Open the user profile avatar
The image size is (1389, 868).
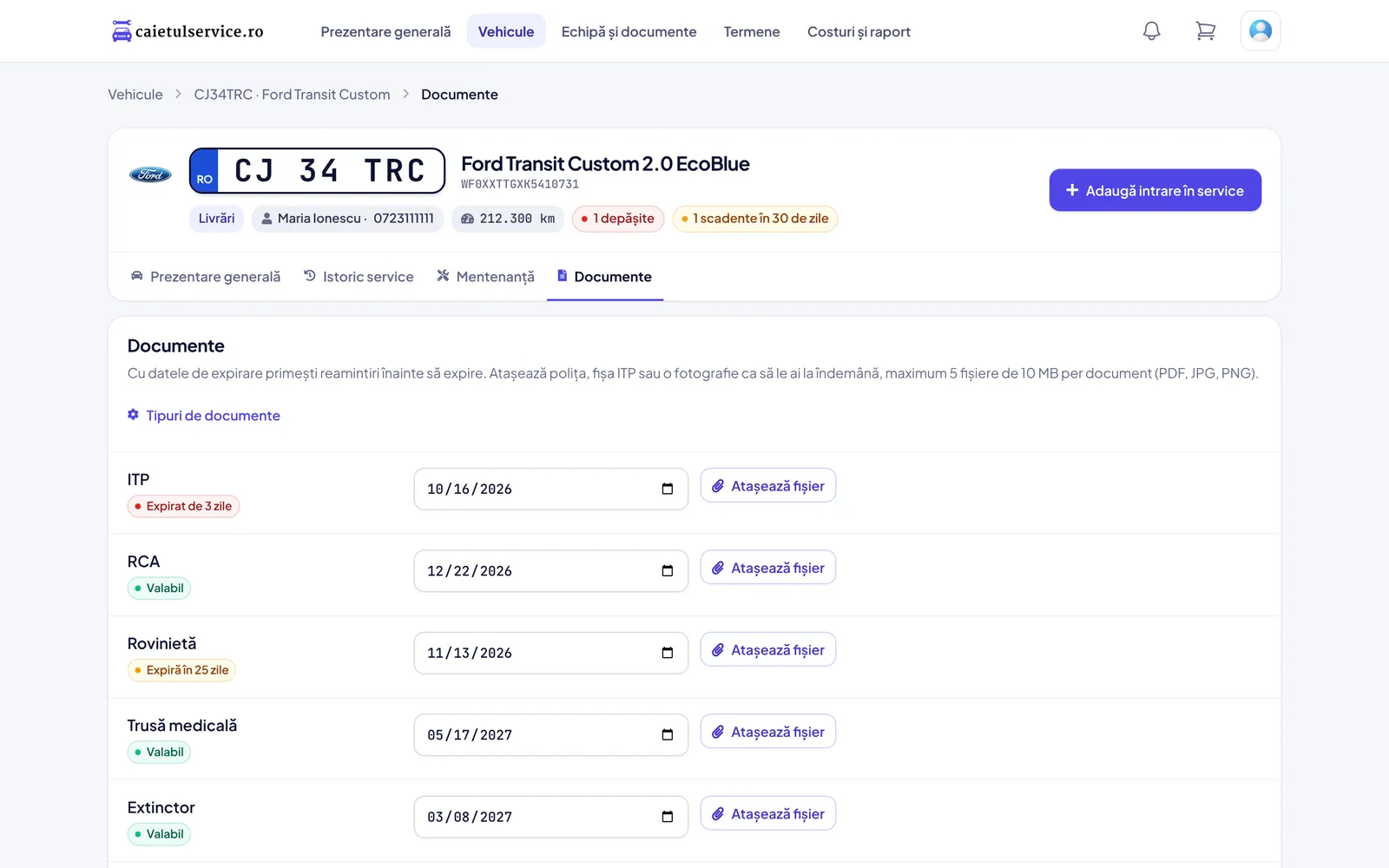(1261, 31)
